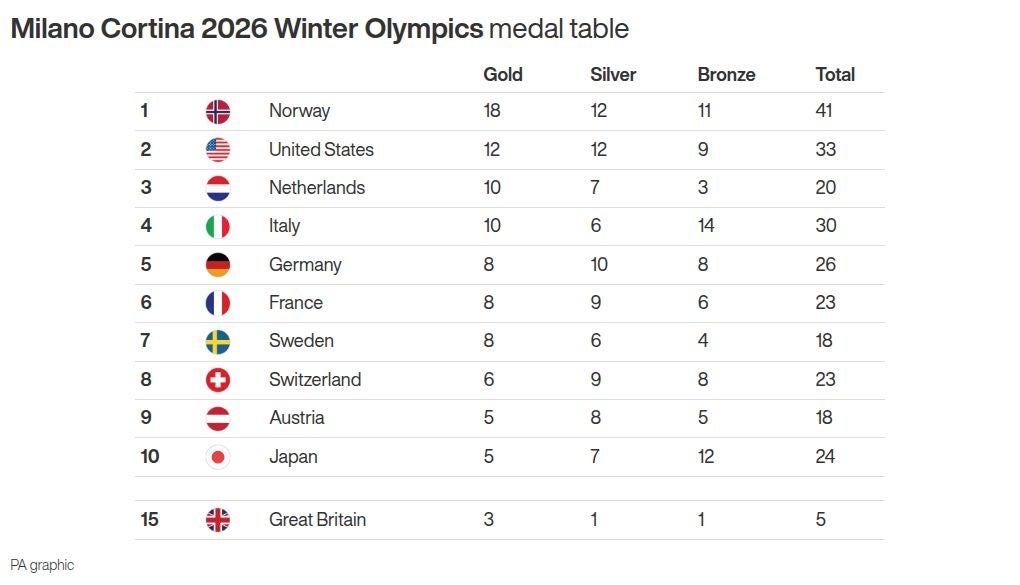This screenshot has width=1020, height=585.
Task: Click the Norway country name
Action: point(299,111)
